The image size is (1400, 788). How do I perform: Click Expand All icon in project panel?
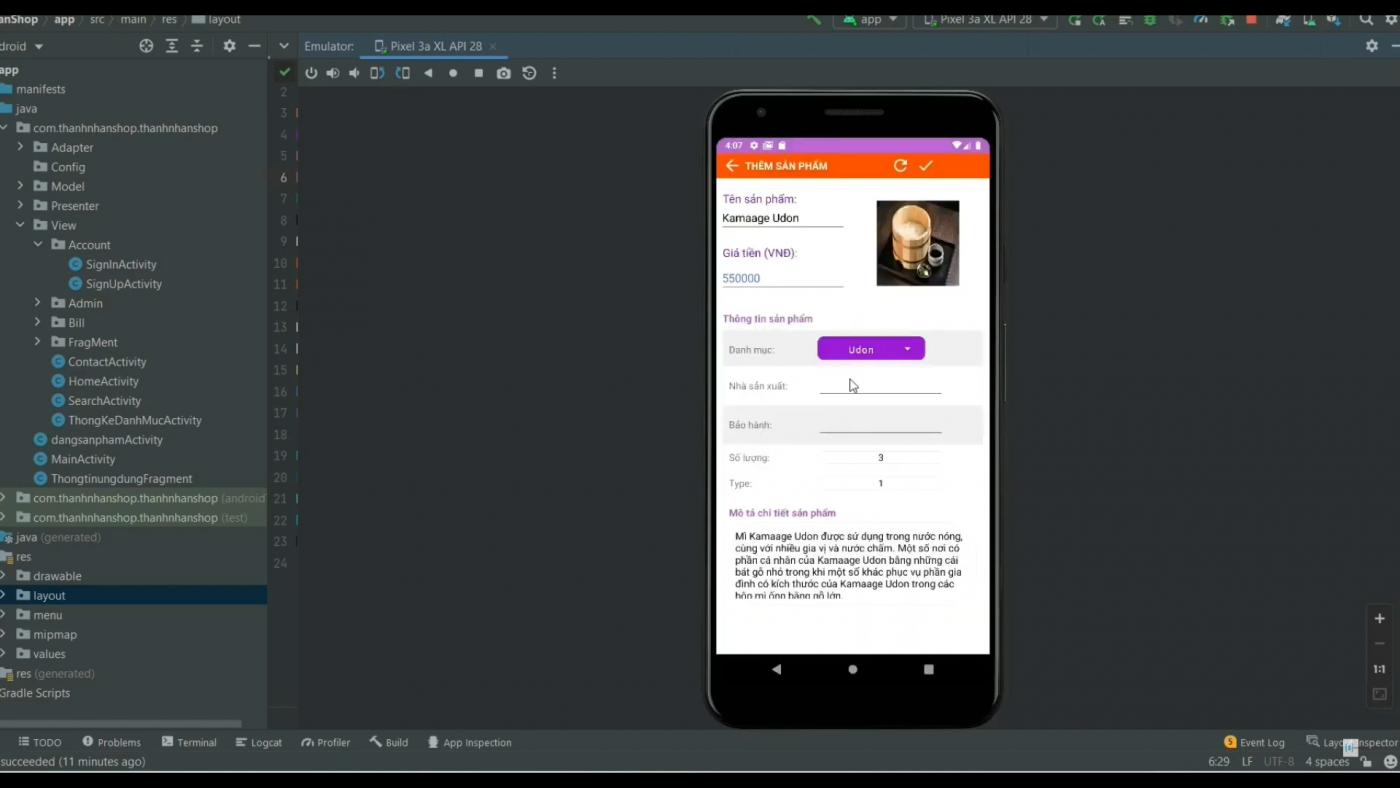point(172,46)
